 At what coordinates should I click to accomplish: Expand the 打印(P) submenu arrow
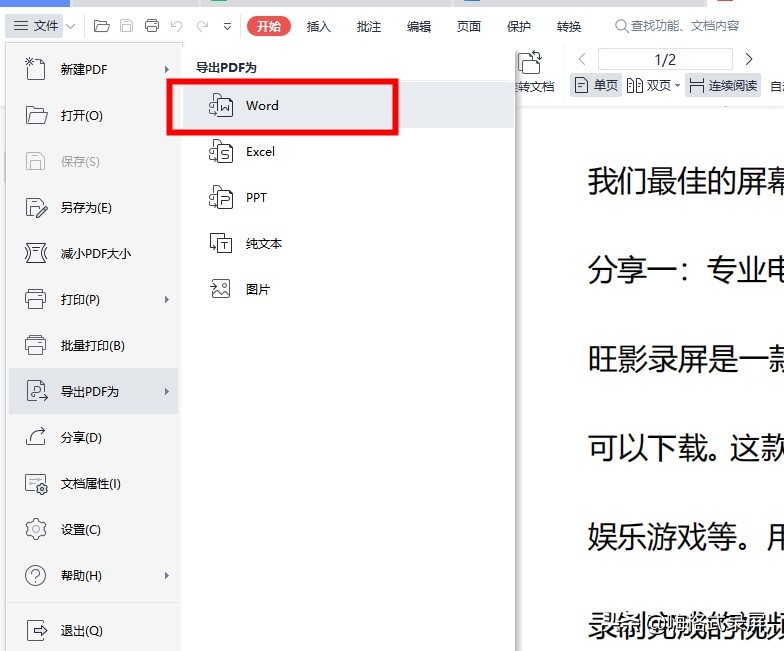(166, 300)
